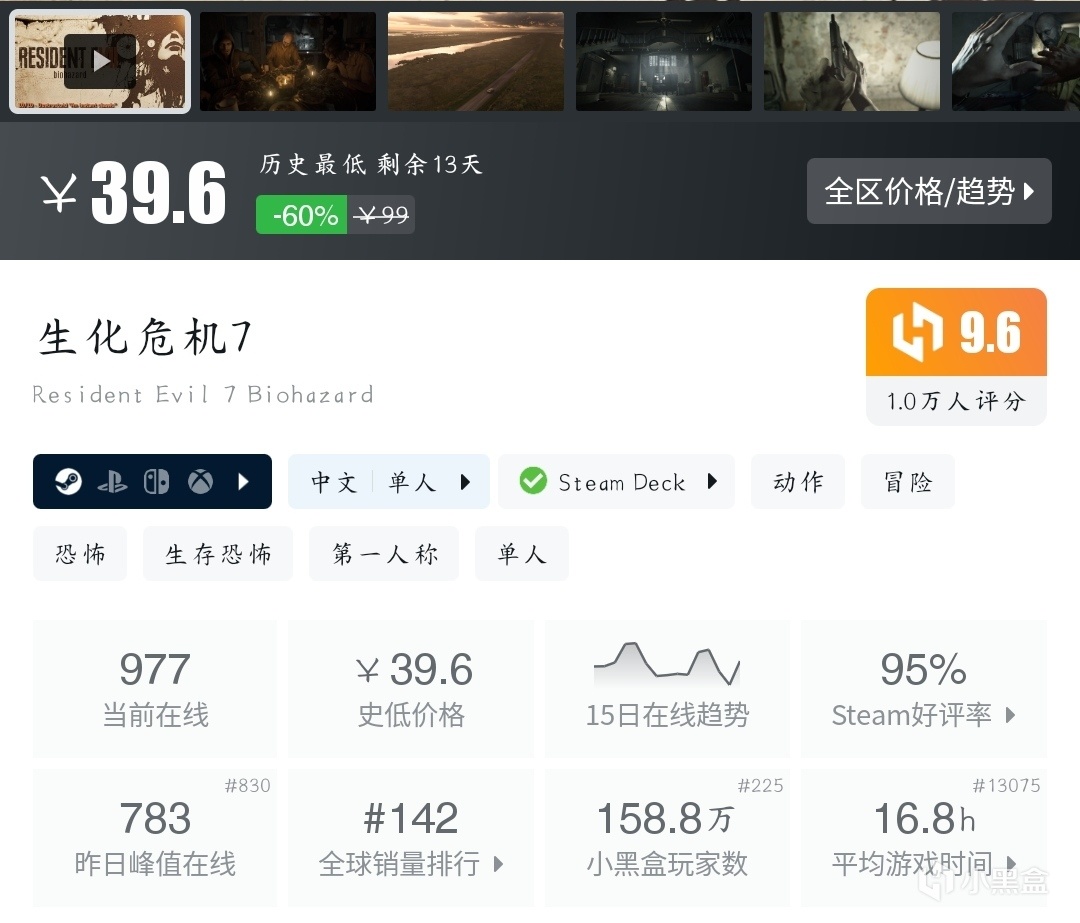The width and height of the screenshot is (1080, 923).
Task: Click the 历史最低 剩余13天 label
Action: coord(371,164)
